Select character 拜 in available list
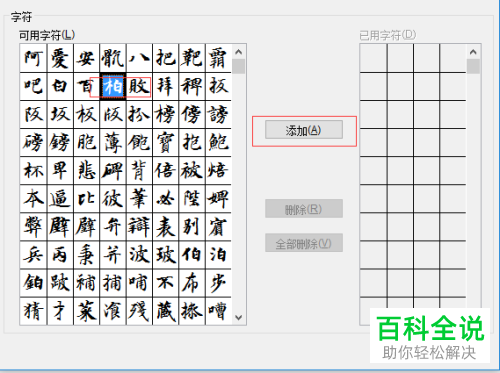The height and width of the screenshot is (373, 500). 166,87
